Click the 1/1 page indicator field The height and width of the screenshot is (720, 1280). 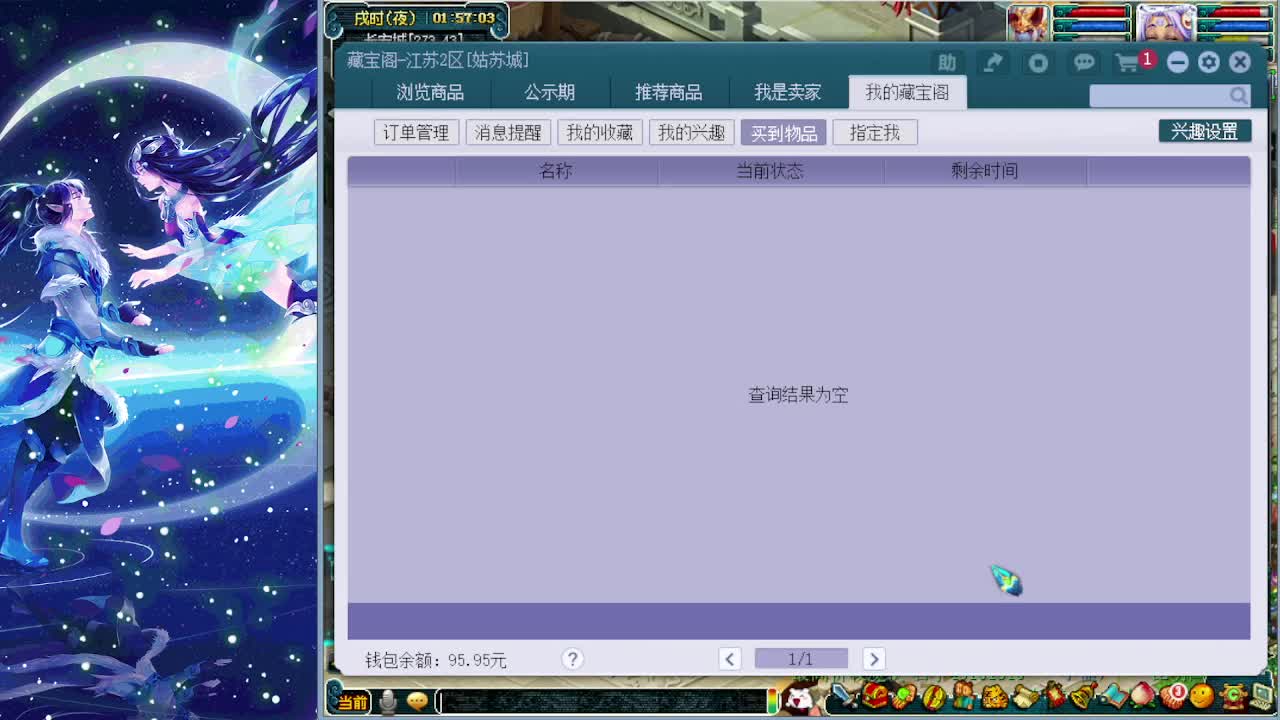tap(801, 658)
